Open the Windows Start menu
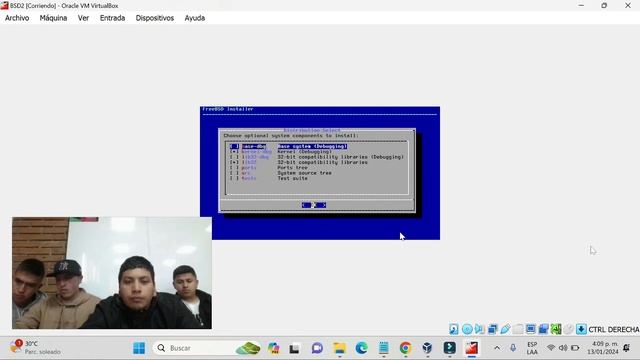 139,348
